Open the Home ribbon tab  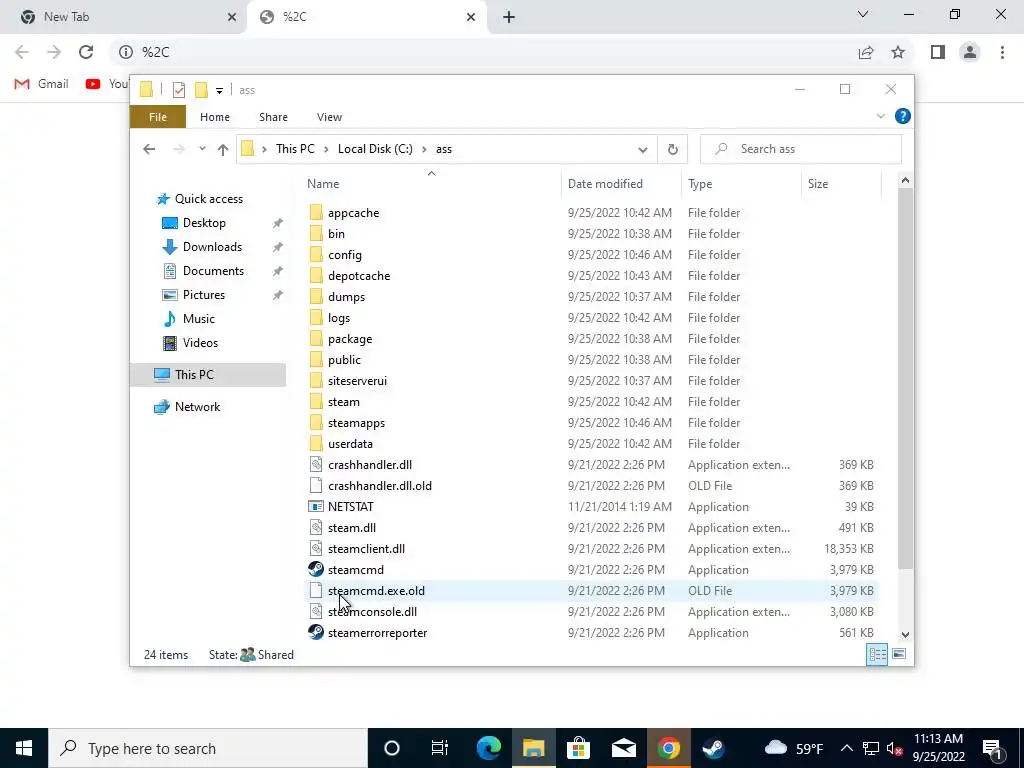tap(215, 117)
